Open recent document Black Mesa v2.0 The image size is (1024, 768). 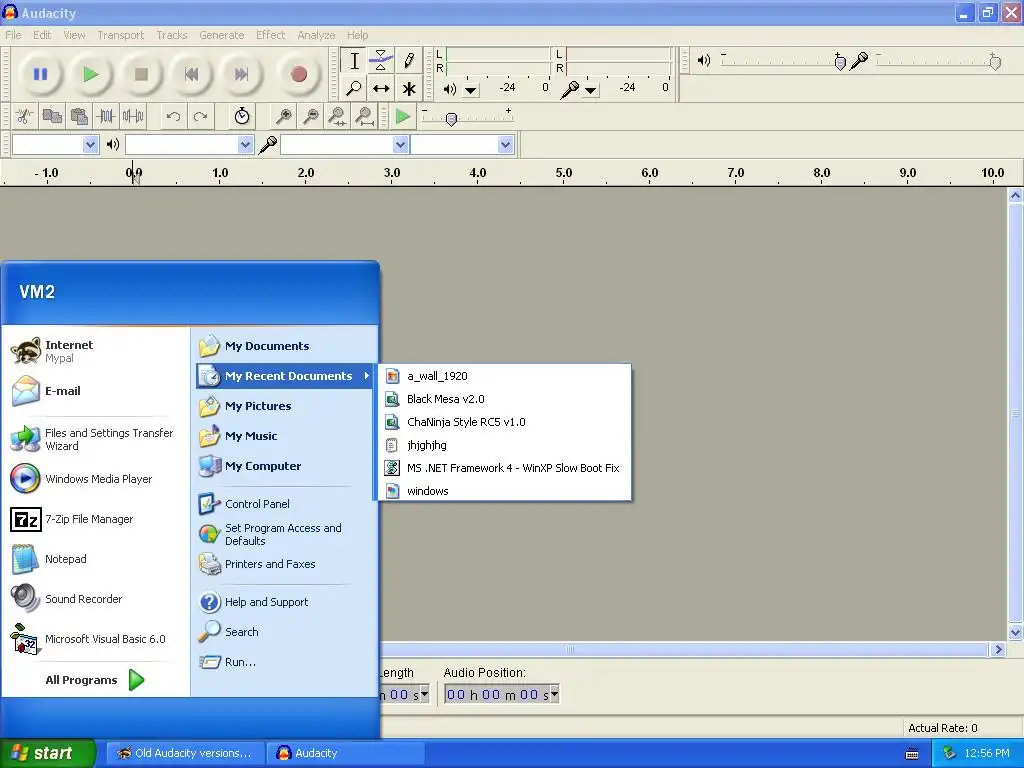504,399
